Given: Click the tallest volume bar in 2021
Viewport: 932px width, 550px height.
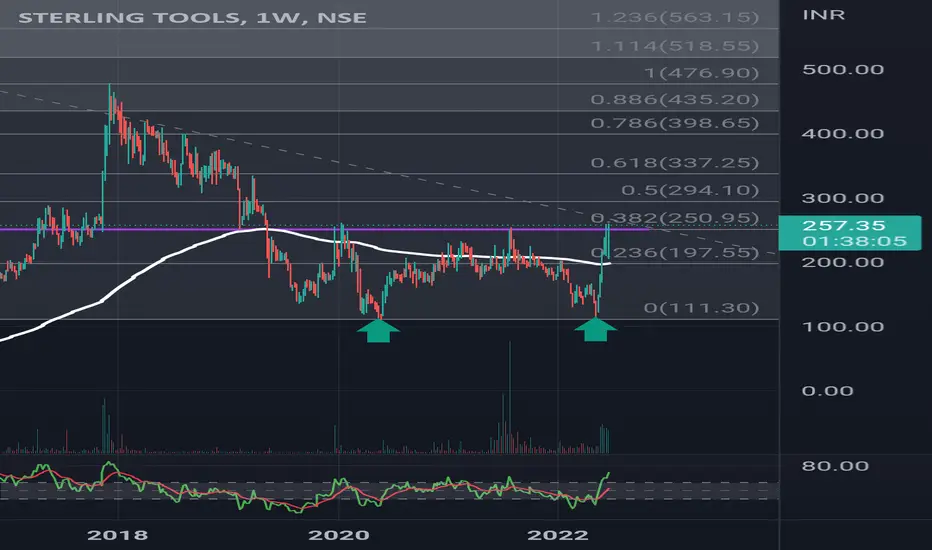Looking at the screenshot, I should tap(509, 397).
